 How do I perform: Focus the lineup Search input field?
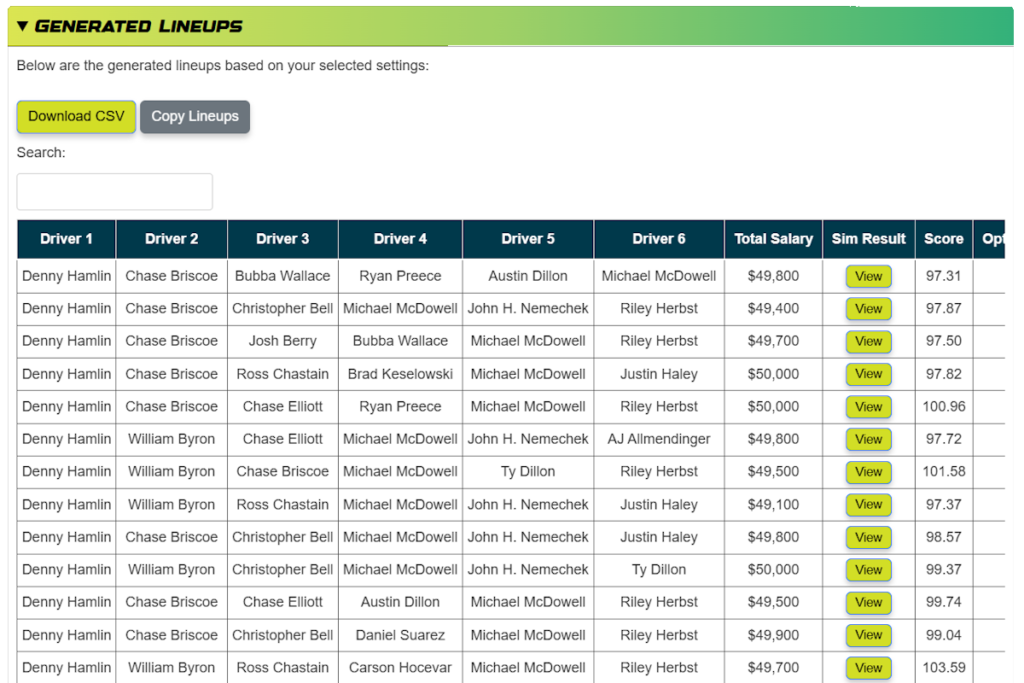115,192
